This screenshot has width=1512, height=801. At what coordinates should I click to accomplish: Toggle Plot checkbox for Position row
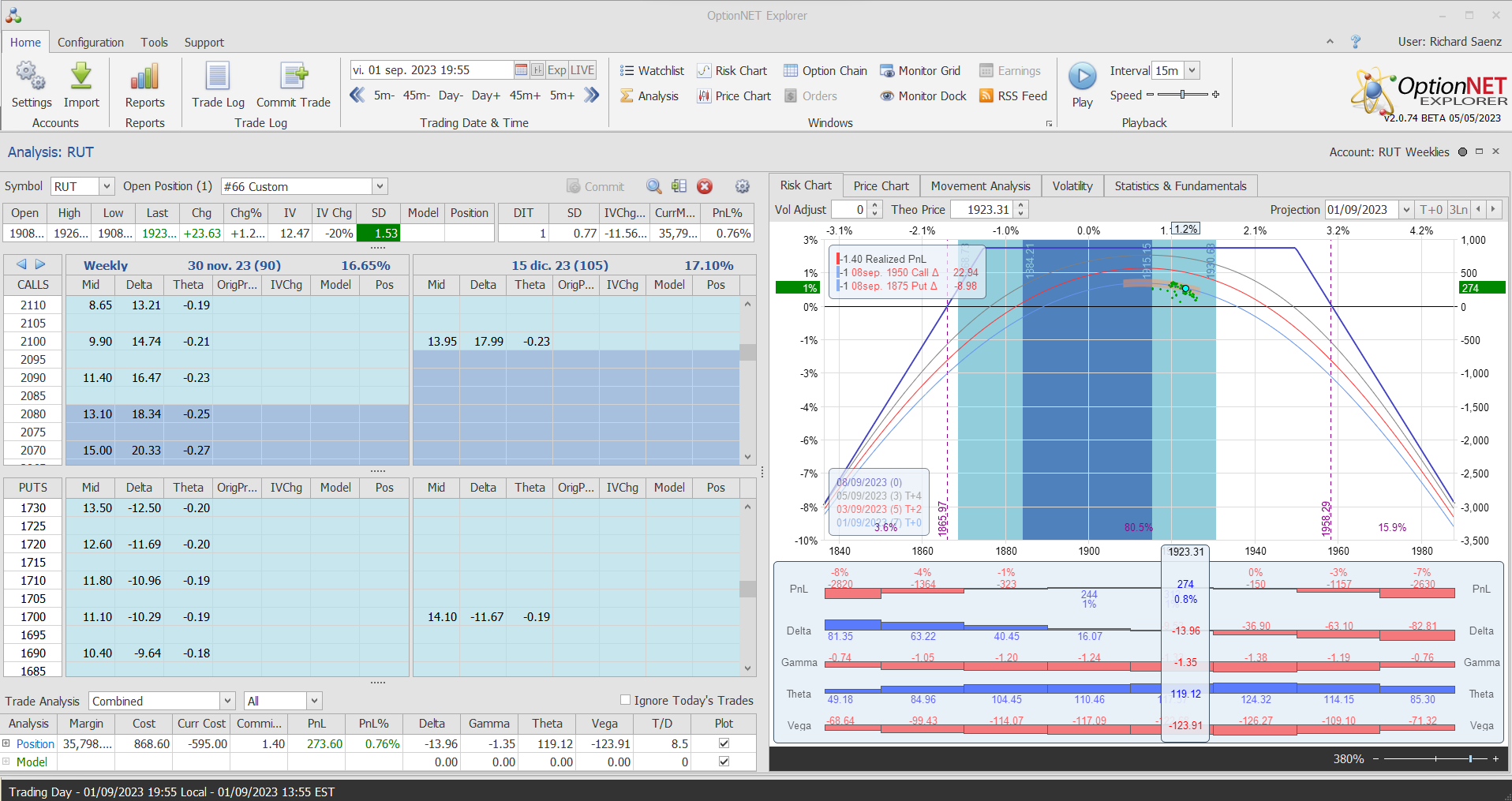click(724, 743)
